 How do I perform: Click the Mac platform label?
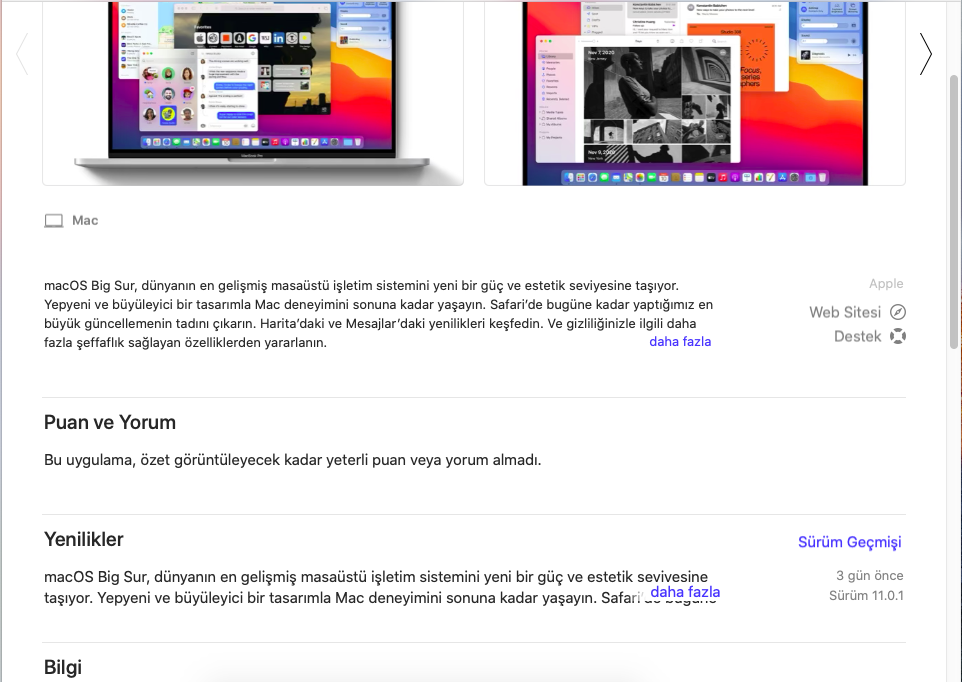tap(85, 221)
